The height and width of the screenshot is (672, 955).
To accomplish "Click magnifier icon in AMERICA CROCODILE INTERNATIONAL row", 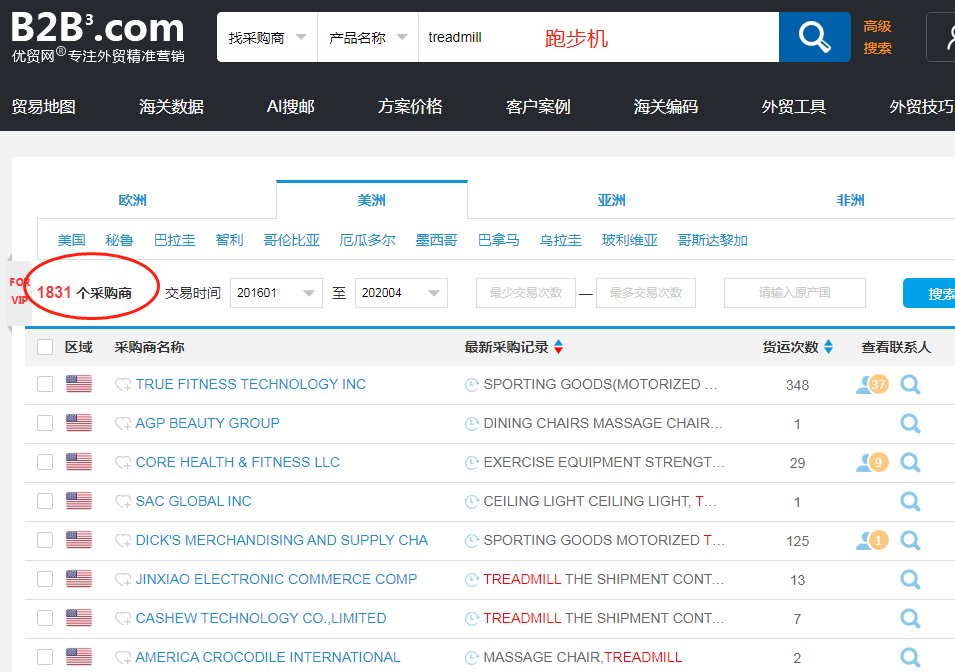I will tap(911, 657).
